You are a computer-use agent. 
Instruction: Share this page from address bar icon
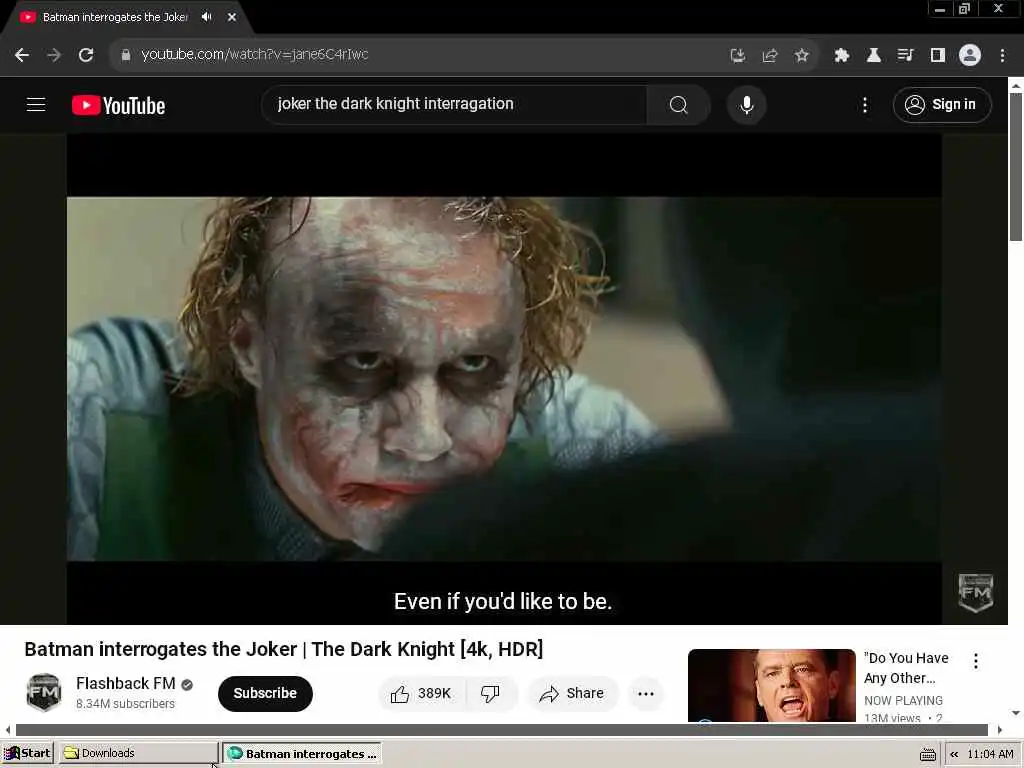pyautogui.click(x=770, y=56)
